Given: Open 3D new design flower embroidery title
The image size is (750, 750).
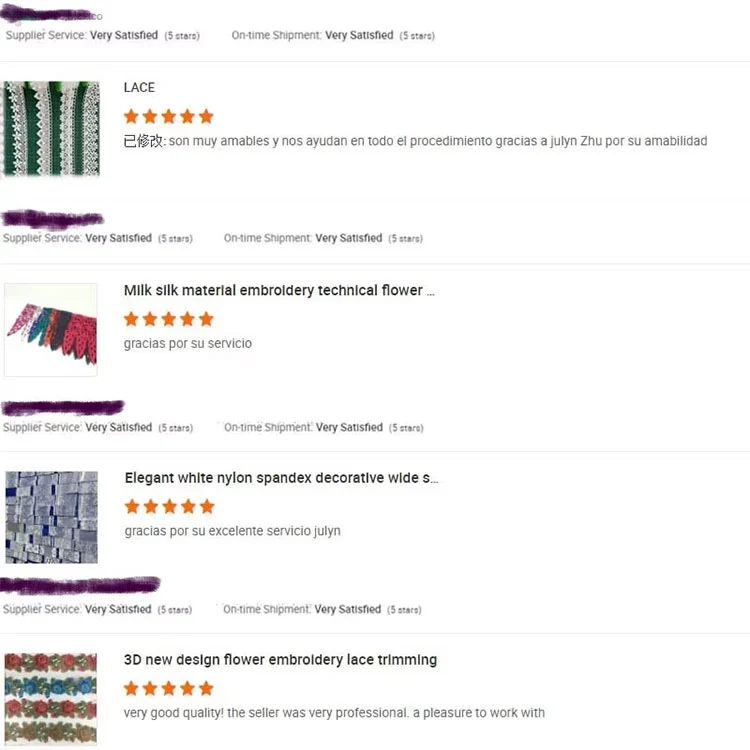Looking at the screenshot, I should point(280,660).
